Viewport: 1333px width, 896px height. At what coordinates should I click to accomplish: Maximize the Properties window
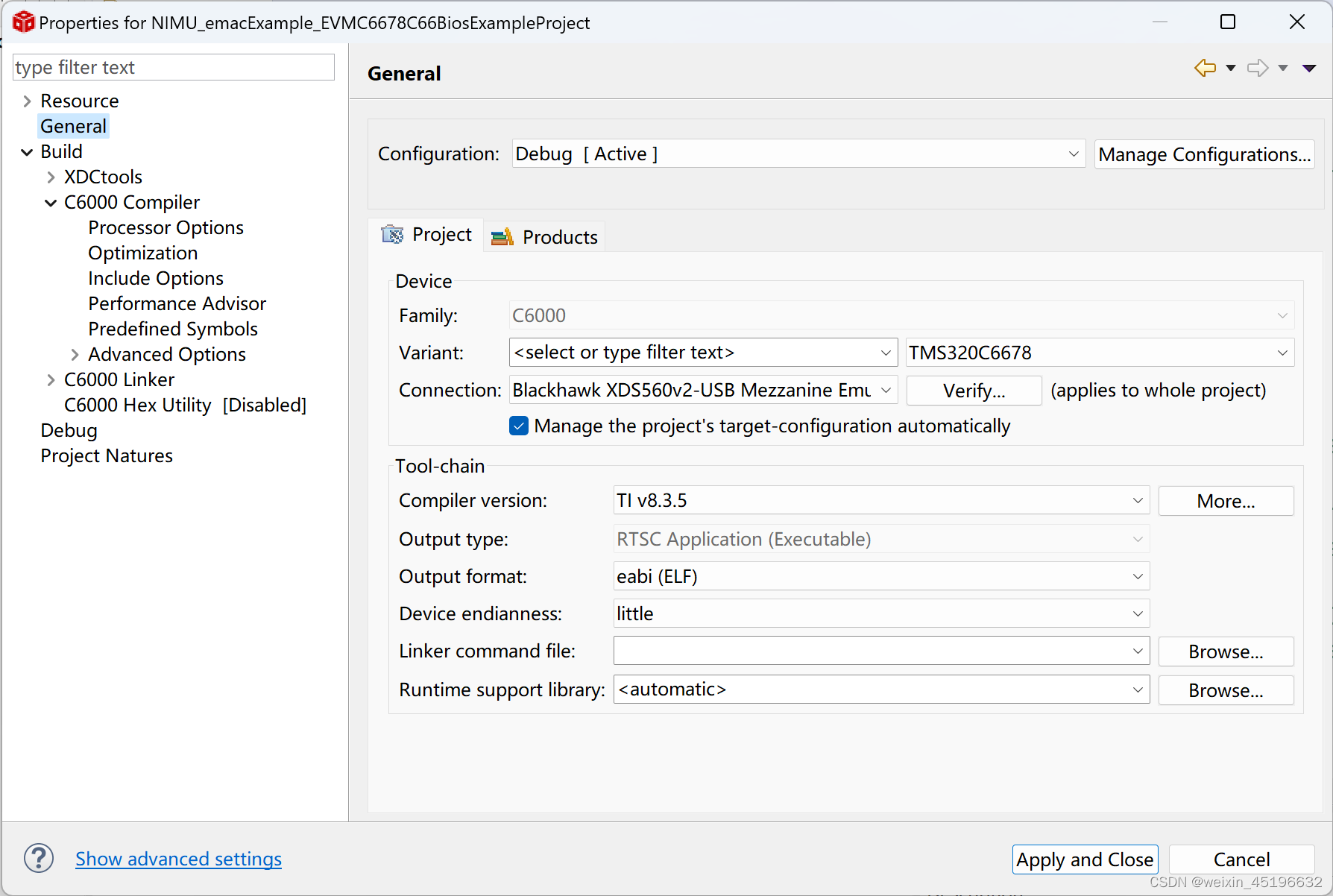coord(1227,22)
